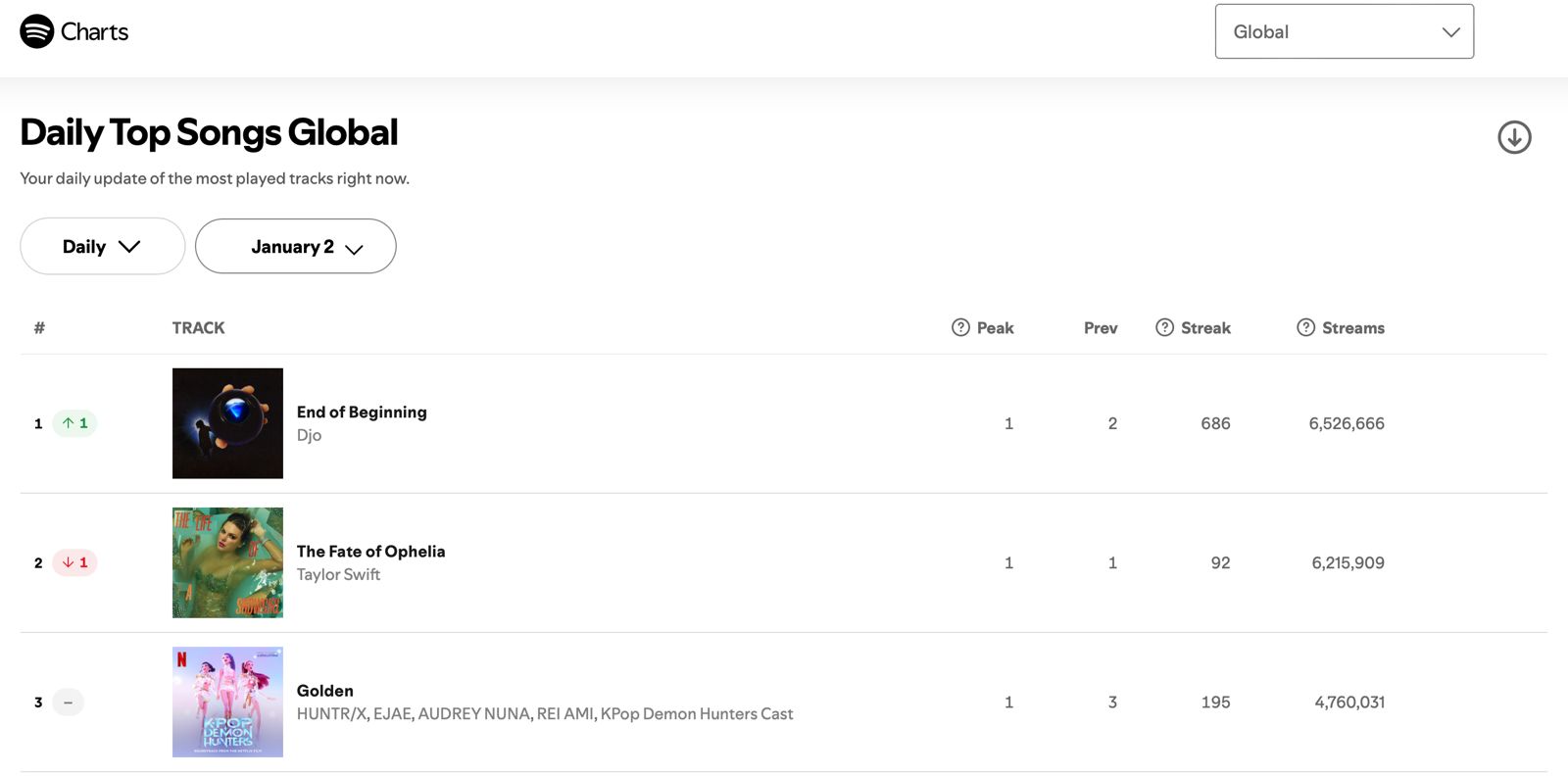This screenshot has width=1568, height=776.
Task: Click the Streams column help icon
Action: click(x=1305, y=327)
